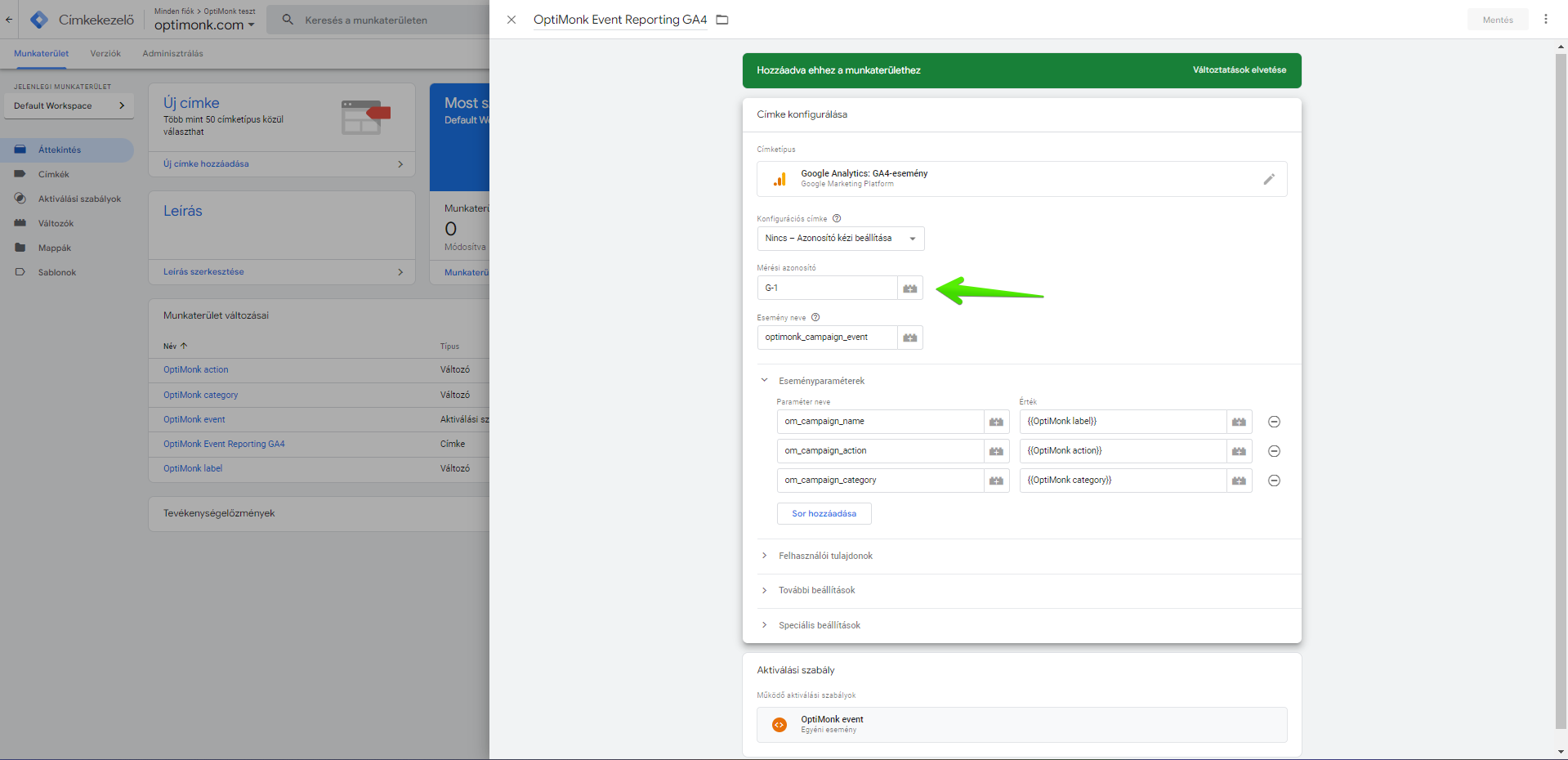This screenshot has width=1568, height=760.
Task: Click the om_campaign_action parameter field
Action: 880,451
